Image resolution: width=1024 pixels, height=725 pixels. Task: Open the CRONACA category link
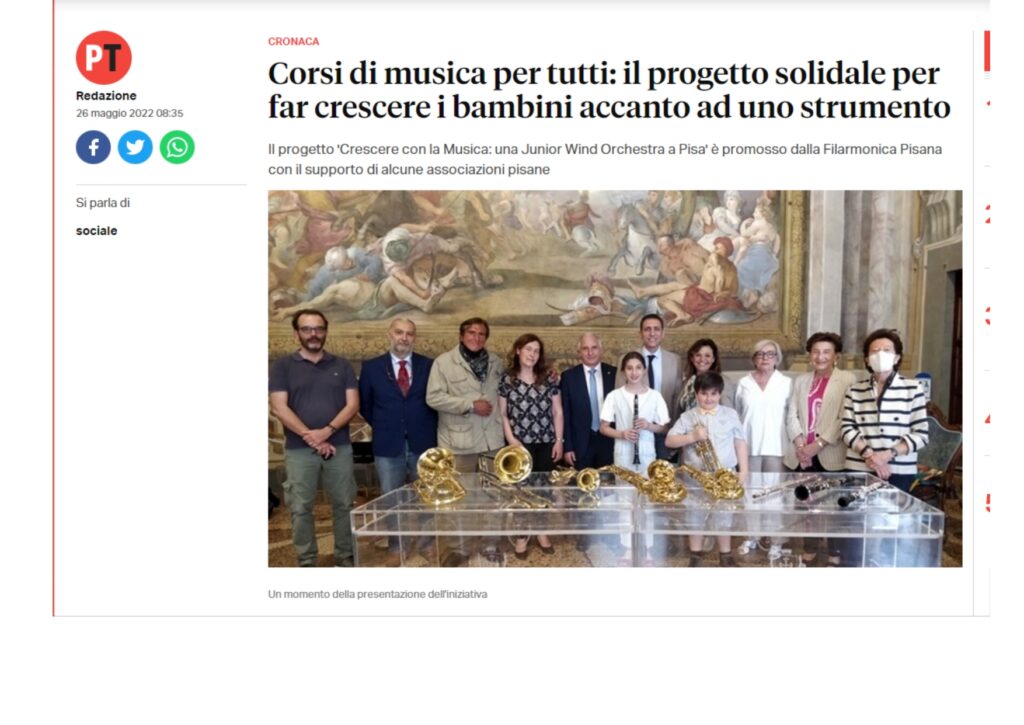pyautogui.click(x=293, y=41)
